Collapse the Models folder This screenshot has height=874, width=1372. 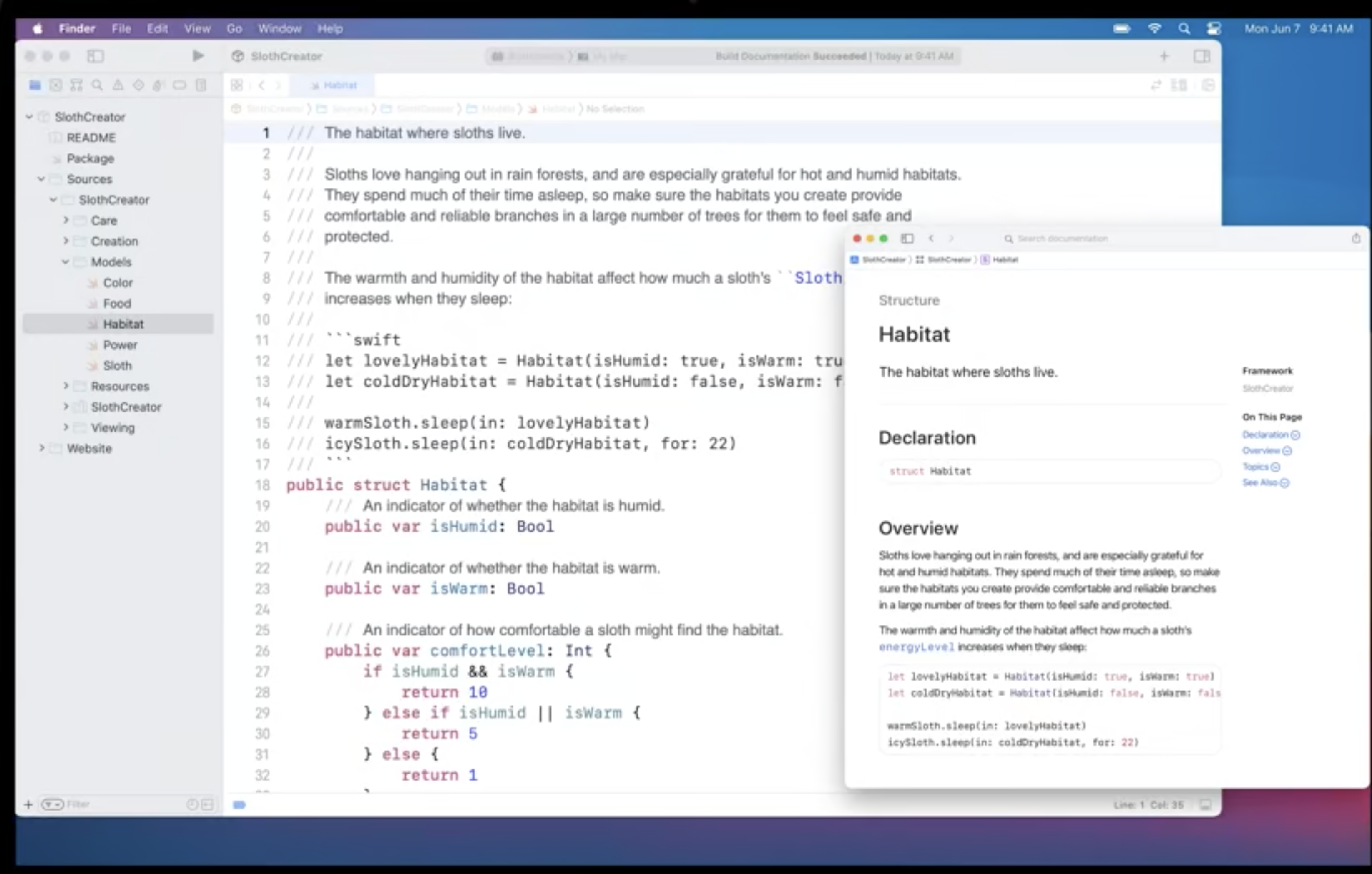65,262
